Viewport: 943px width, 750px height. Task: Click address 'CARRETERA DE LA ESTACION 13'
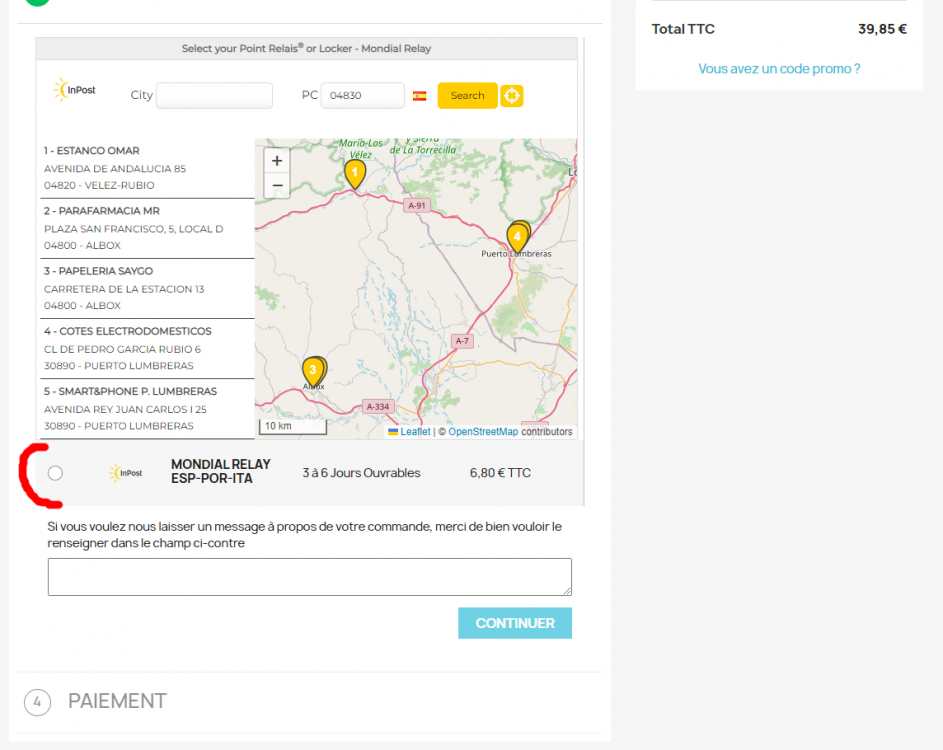click(124, 289)
